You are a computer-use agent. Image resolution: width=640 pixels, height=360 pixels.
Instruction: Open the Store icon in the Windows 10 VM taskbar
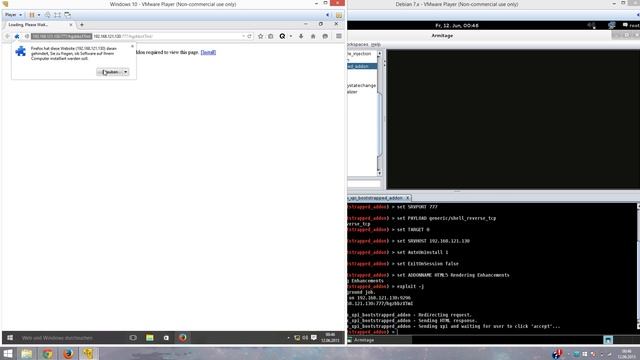coord(166,338)
